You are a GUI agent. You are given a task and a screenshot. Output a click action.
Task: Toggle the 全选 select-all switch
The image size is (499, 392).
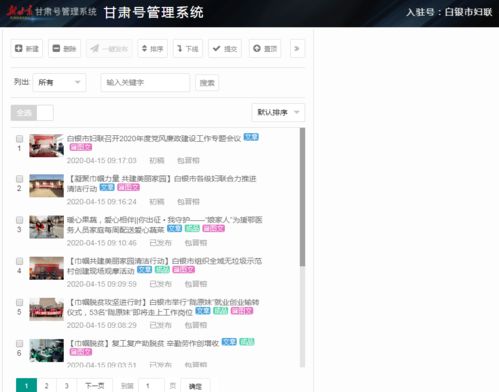click(x=32, y=113)
